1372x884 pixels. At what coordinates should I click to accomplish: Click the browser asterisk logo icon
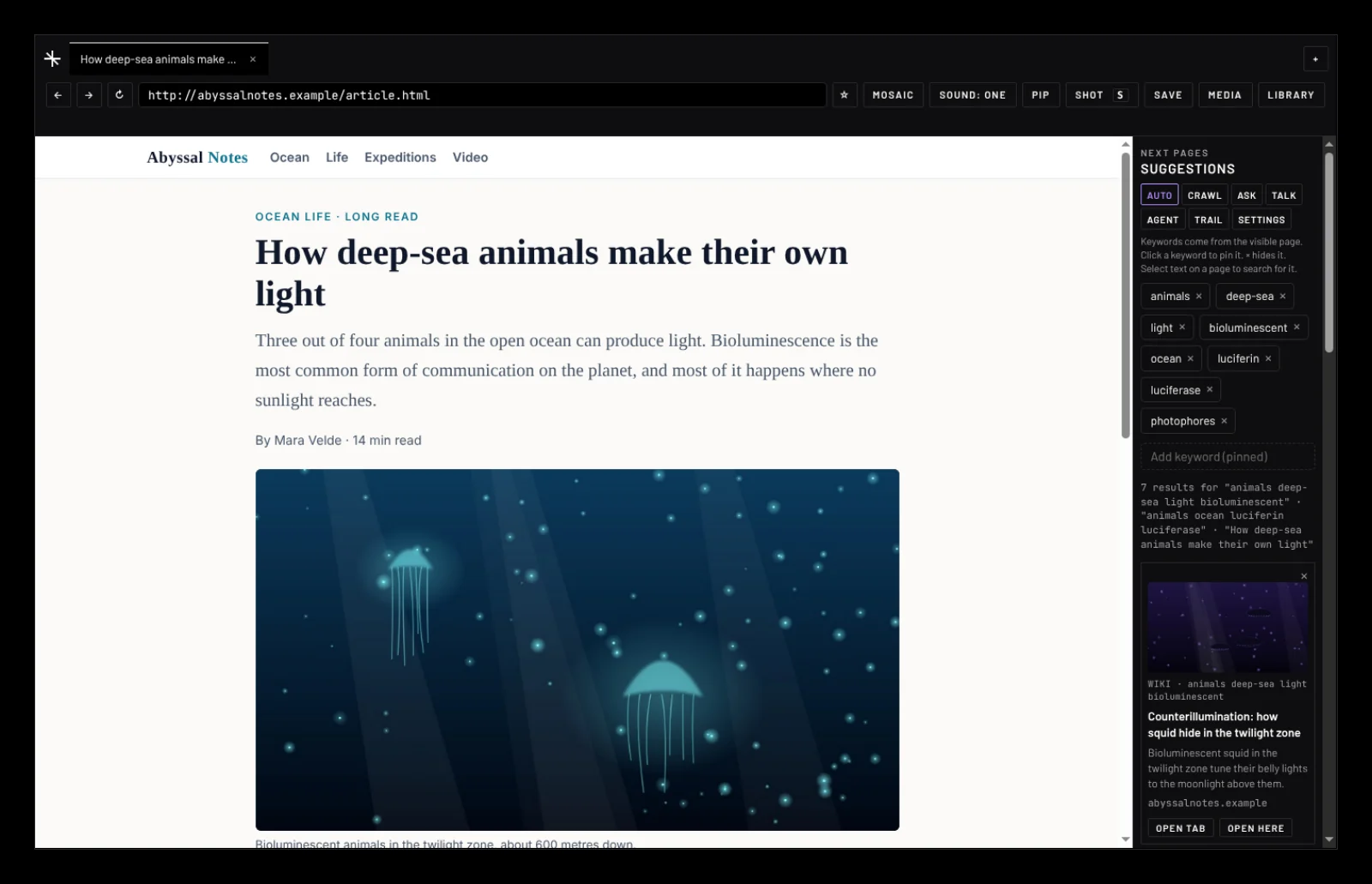click(52, 59)
